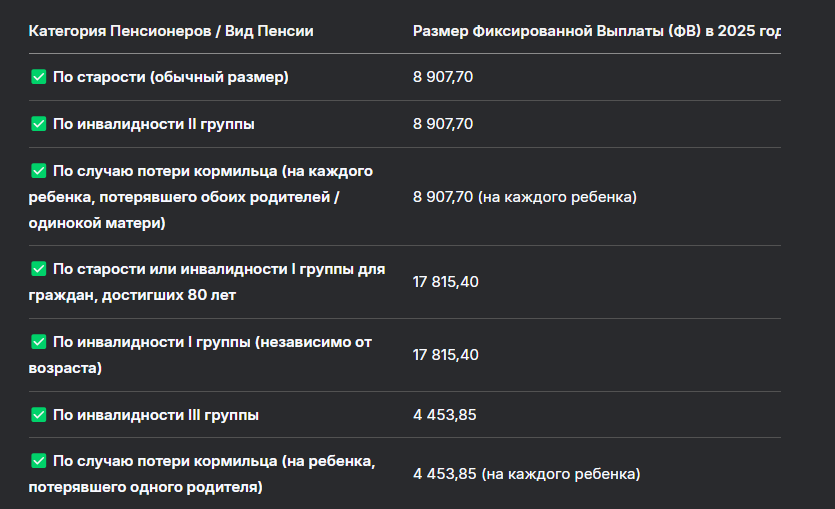The height and width of the screenshot is (509, 835).
Task: Click the 8 907,70 value in old-age row
Action: pos(443,77)
